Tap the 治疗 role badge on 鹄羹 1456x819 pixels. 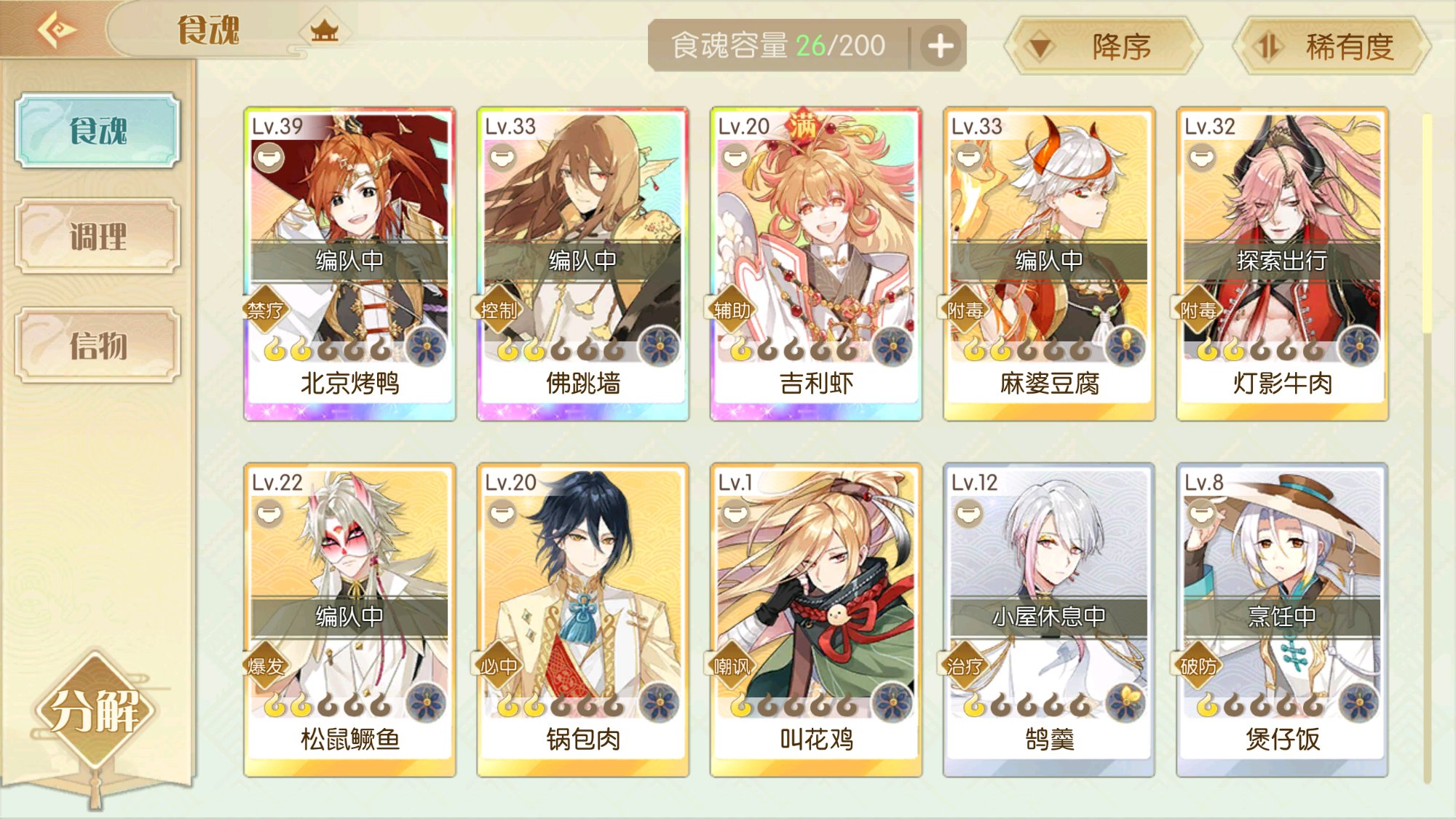coord(965,666)
